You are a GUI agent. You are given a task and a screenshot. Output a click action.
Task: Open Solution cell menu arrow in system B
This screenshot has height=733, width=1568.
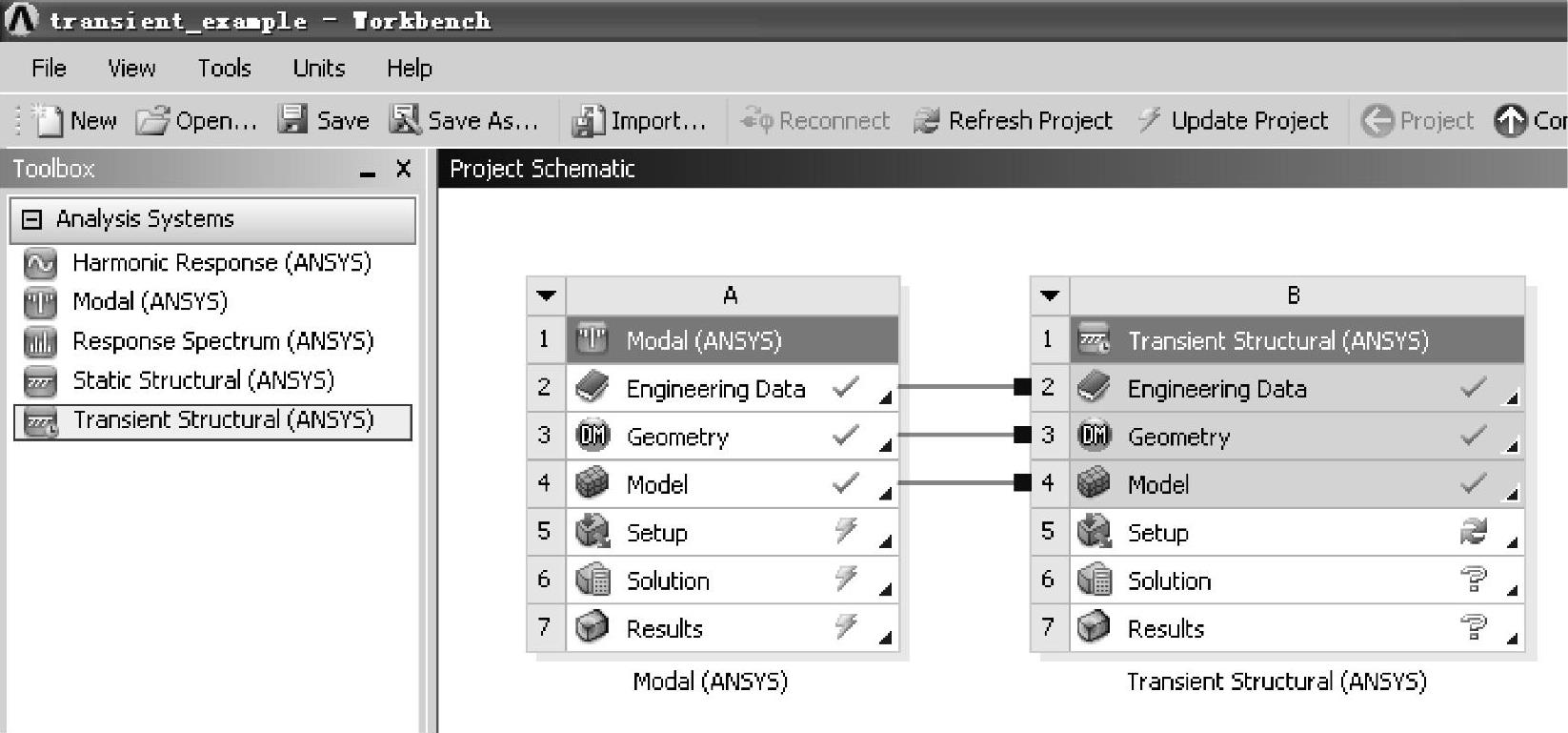pyautogui.click(x=1513, y=589)
